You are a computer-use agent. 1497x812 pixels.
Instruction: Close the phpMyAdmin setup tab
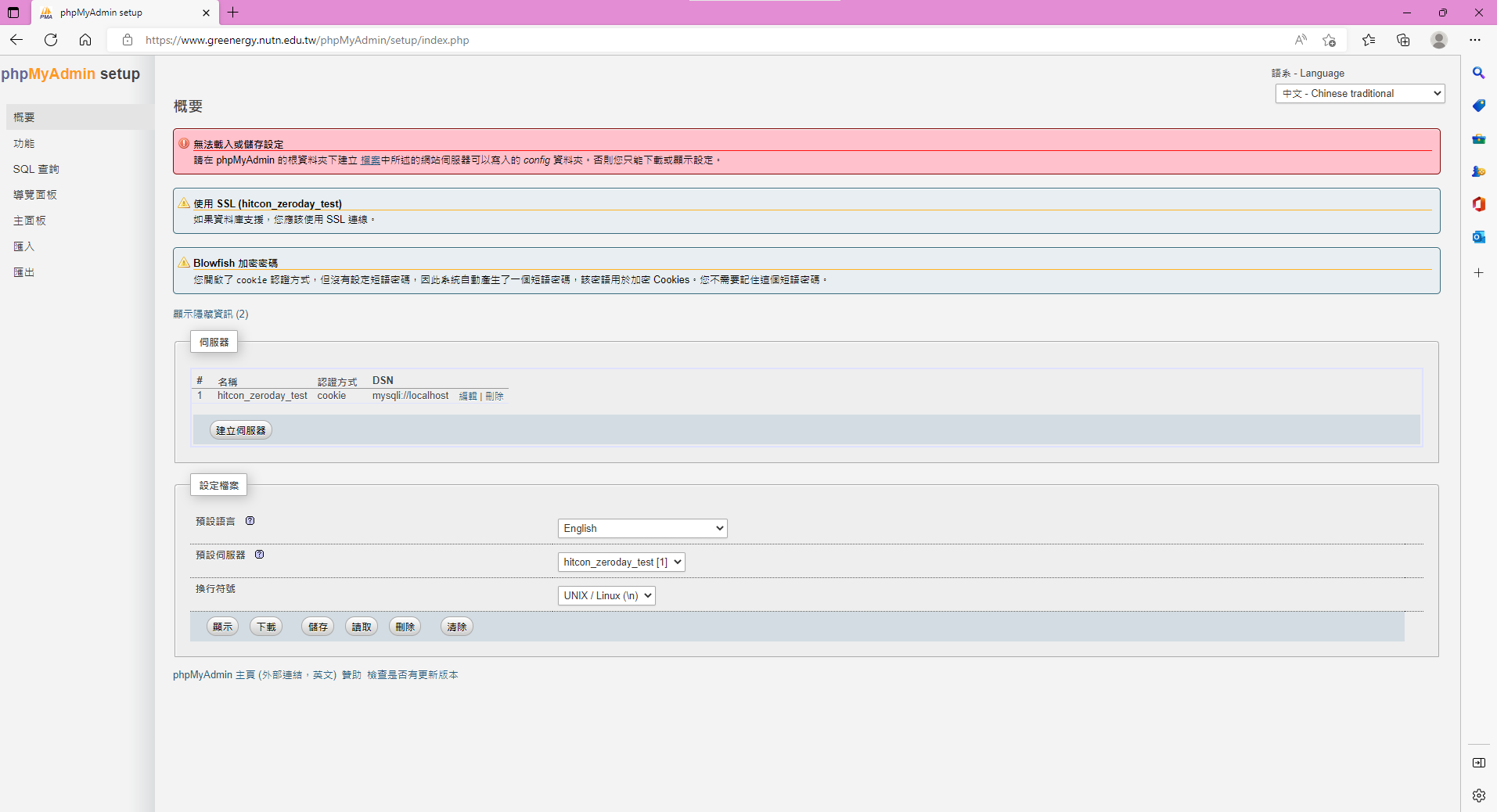pyautogui.click(x=207, y=13)
